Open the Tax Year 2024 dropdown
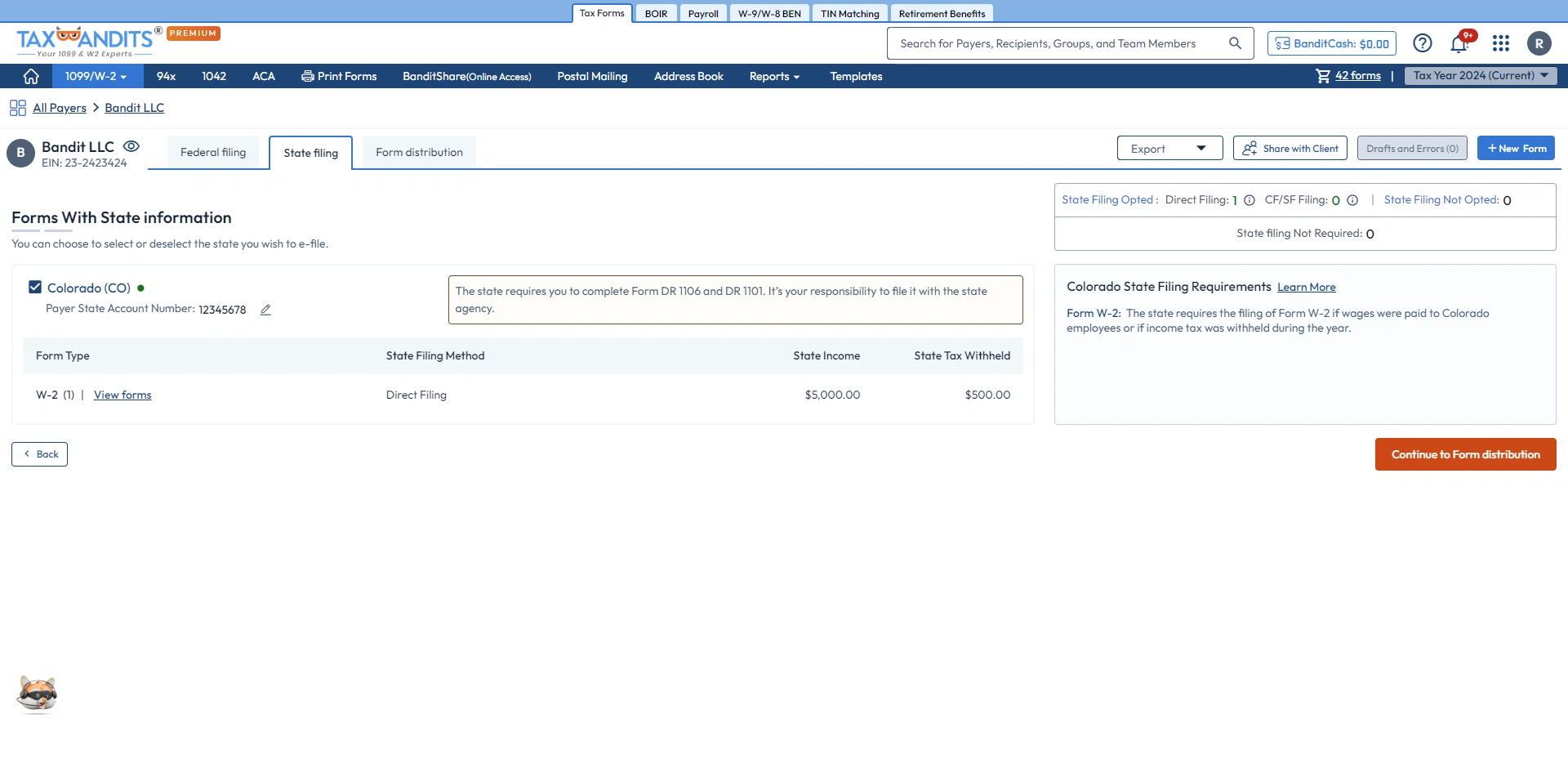1568x777 pixels. point(1481,75)
